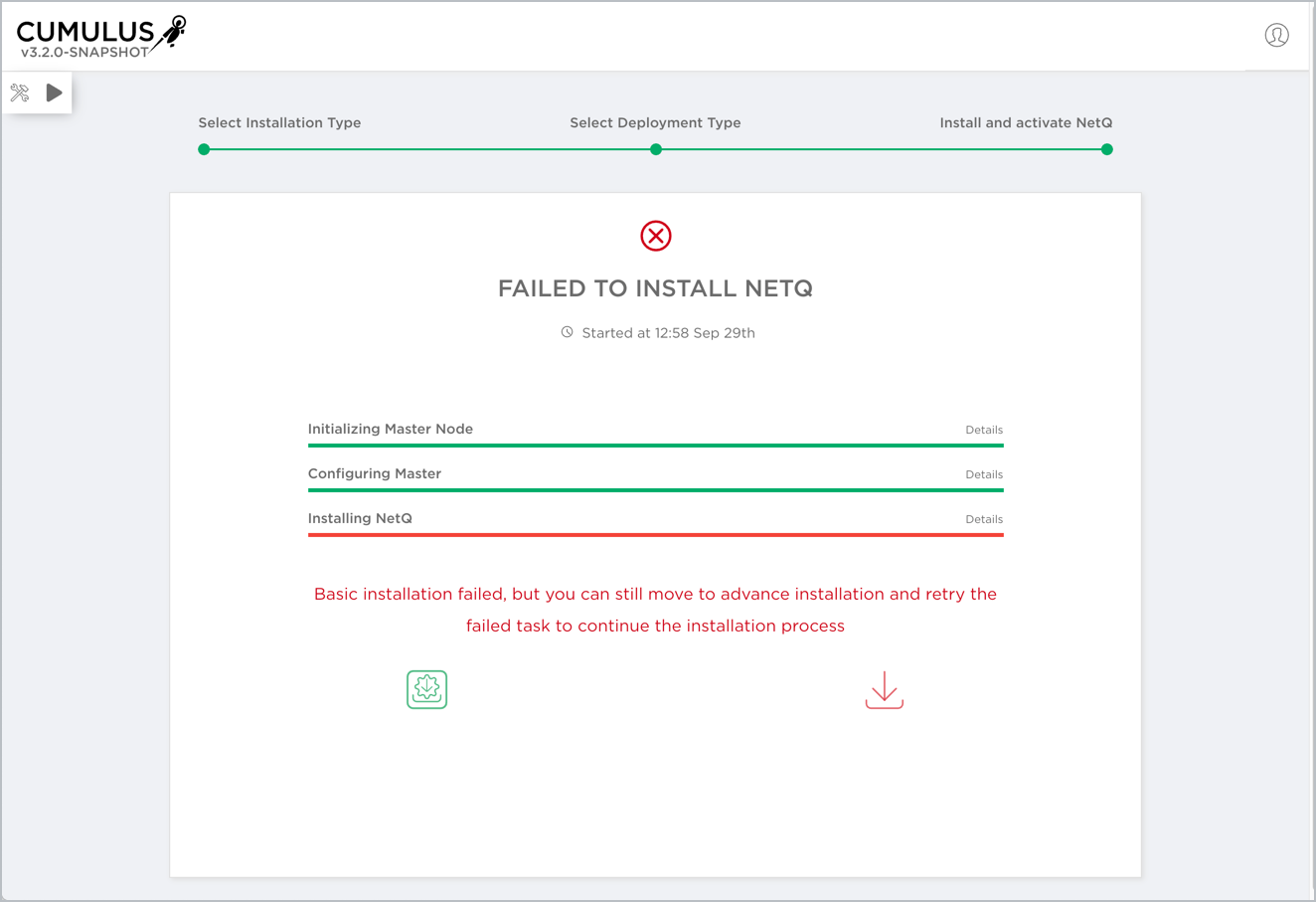The height and width of the screenshot is (902, 1316).
Task: Click Install and activate NetQ step label
Action: (x=1026, y=122)
